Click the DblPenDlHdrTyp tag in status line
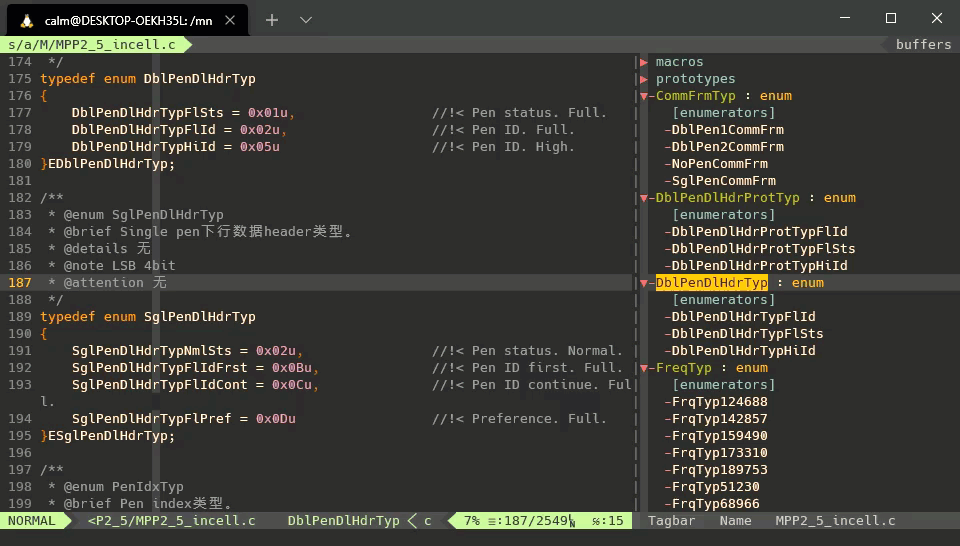 (x=343, y=521)
